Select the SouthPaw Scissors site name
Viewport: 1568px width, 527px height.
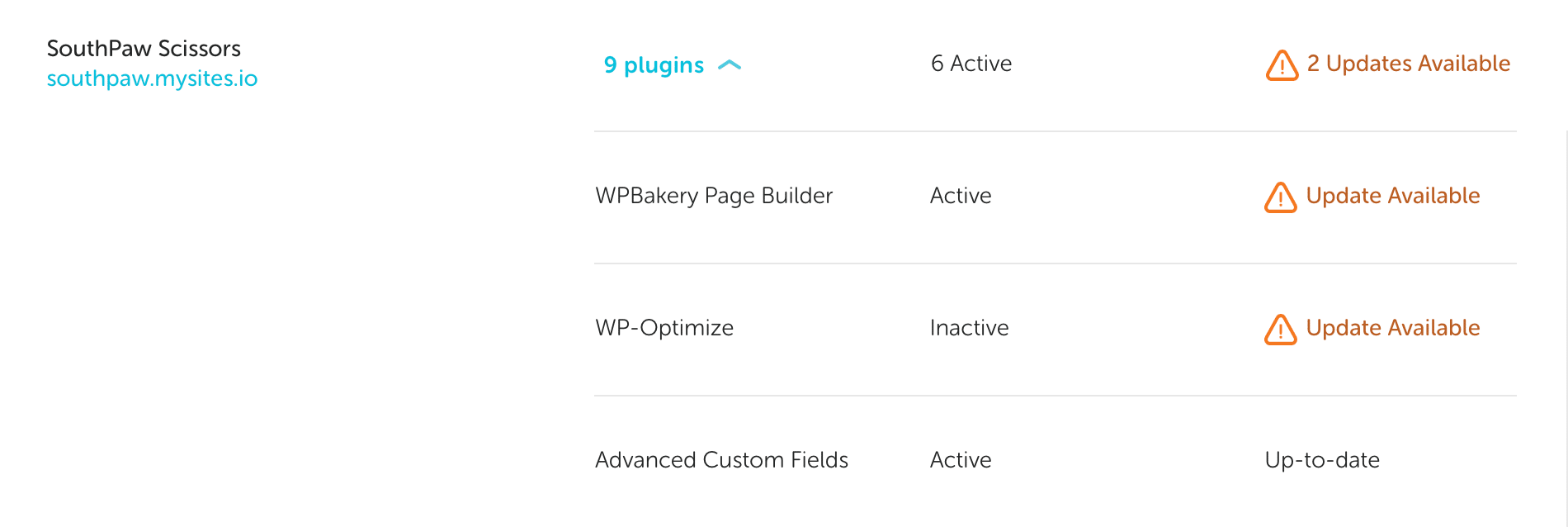tap(144, 49)
